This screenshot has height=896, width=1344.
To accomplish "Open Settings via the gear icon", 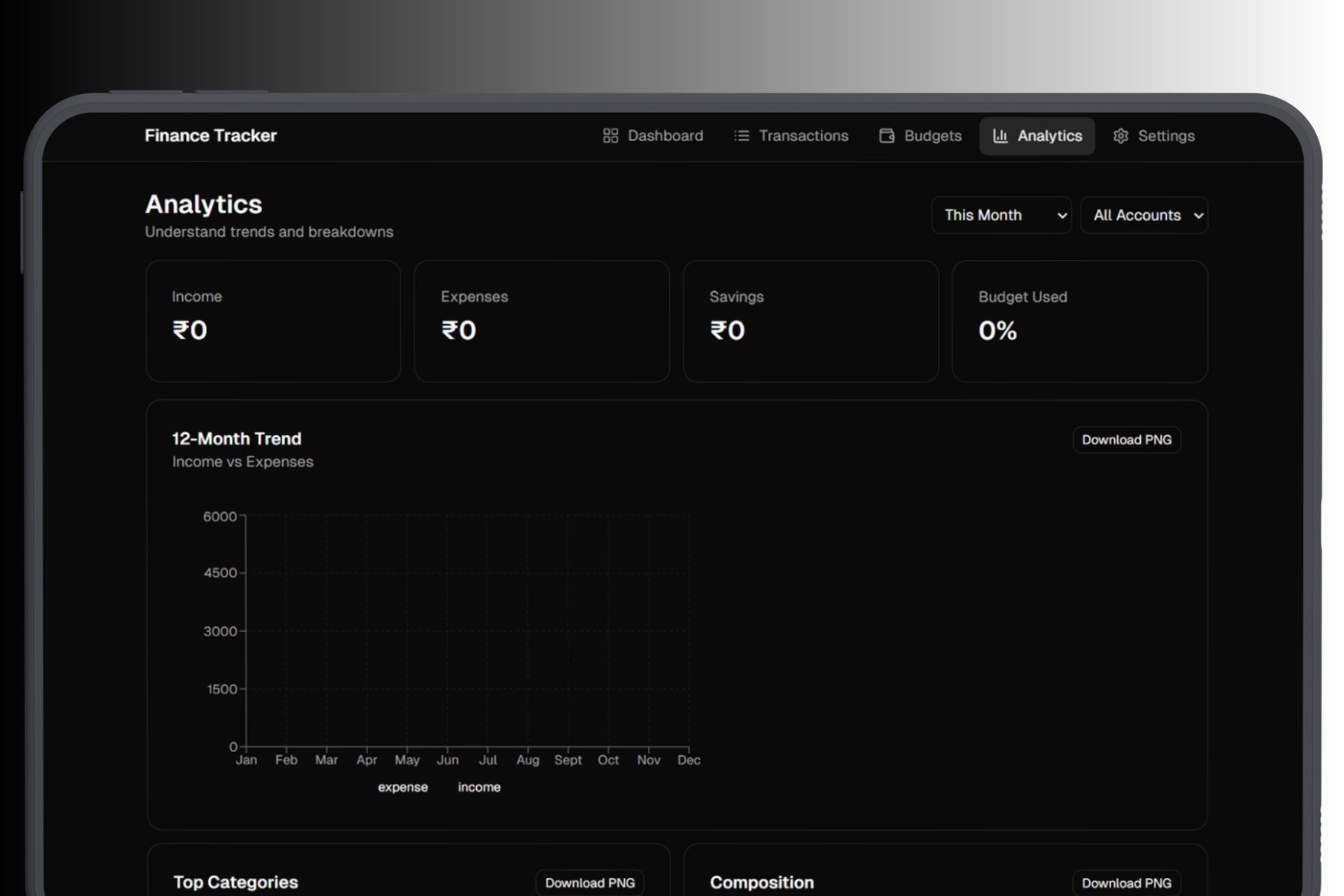I will (1120, 136).
